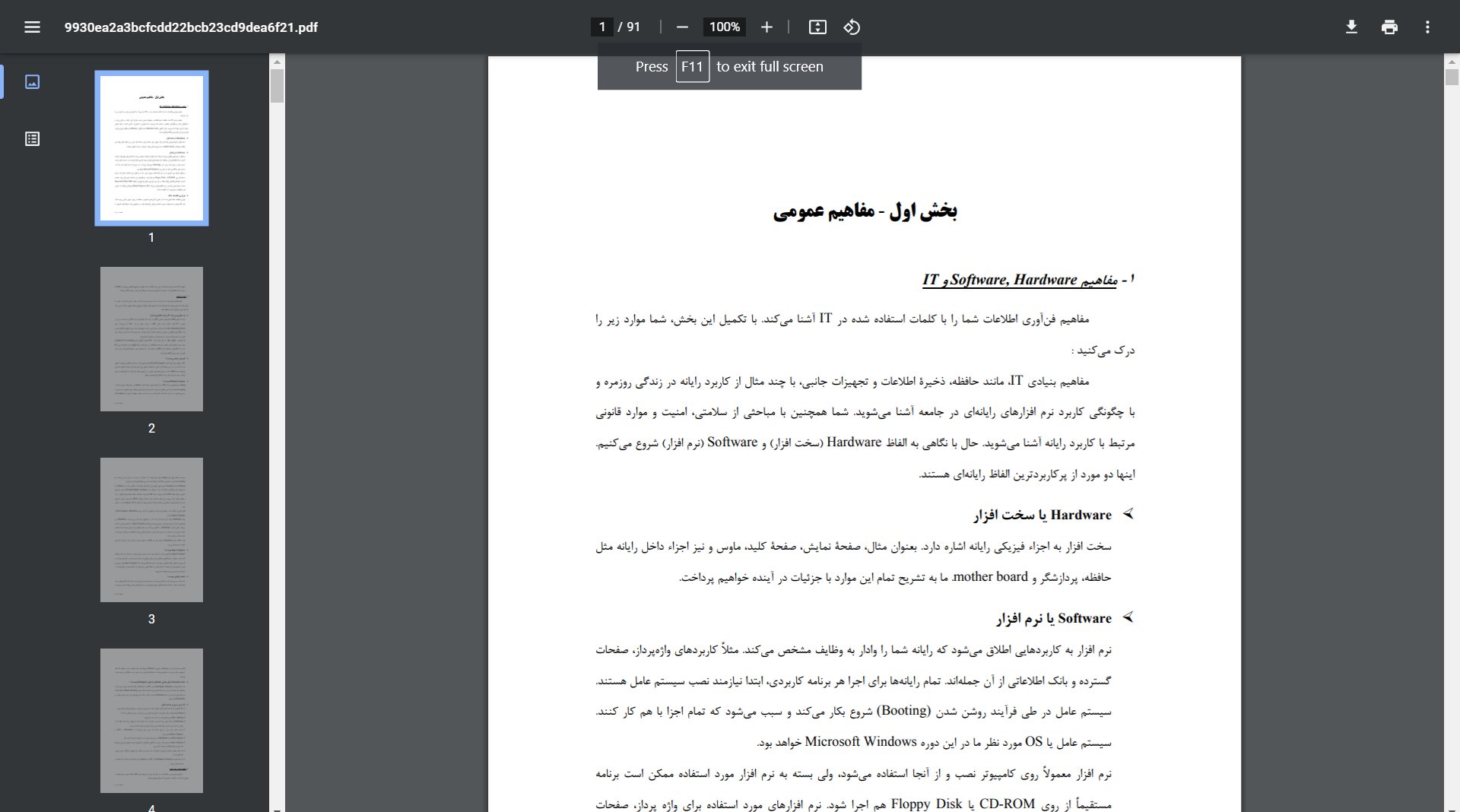Edit the current page number field
Viewport: 1460px width, 812px height.
pyautogui.click(x=601, y=27)
